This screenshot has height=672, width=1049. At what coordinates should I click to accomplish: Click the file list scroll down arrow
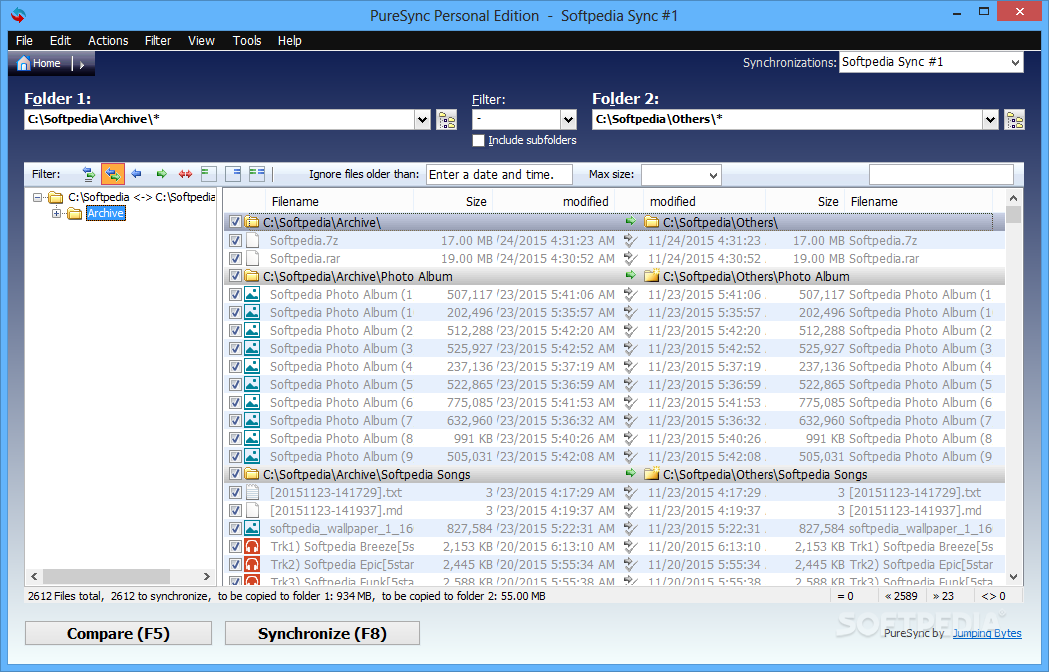coord(1013,576)
